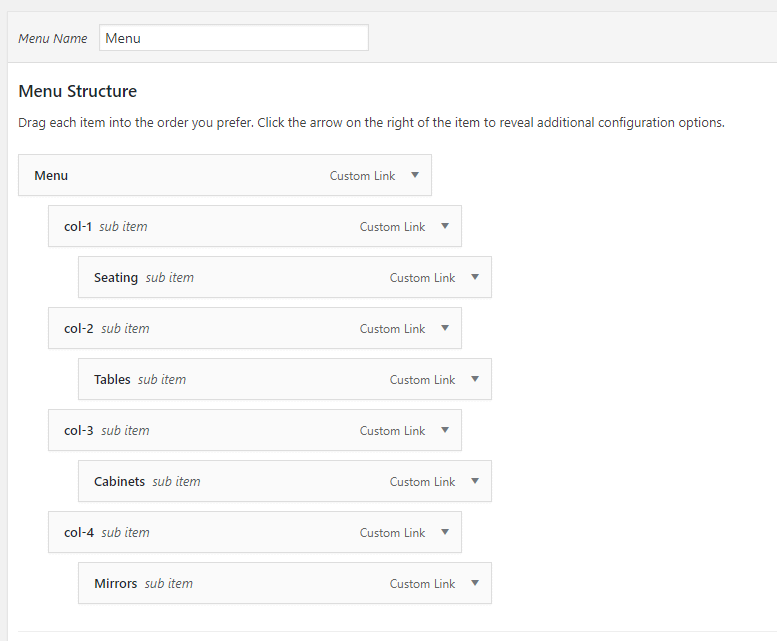Select the top-level Menu item title

(x=51, y=176)
